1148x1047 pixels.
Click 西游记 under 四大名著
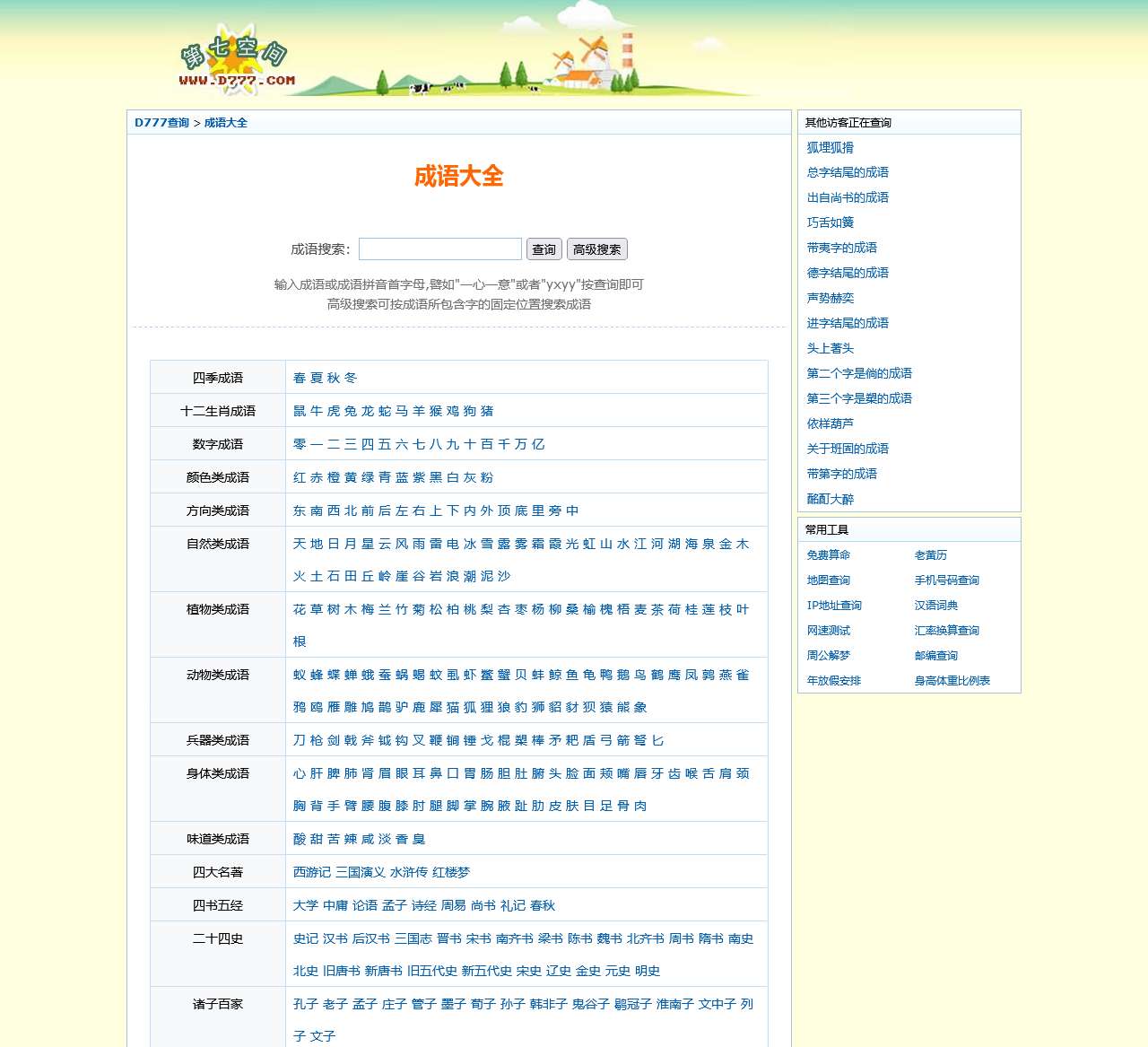(x=311, y=871)
